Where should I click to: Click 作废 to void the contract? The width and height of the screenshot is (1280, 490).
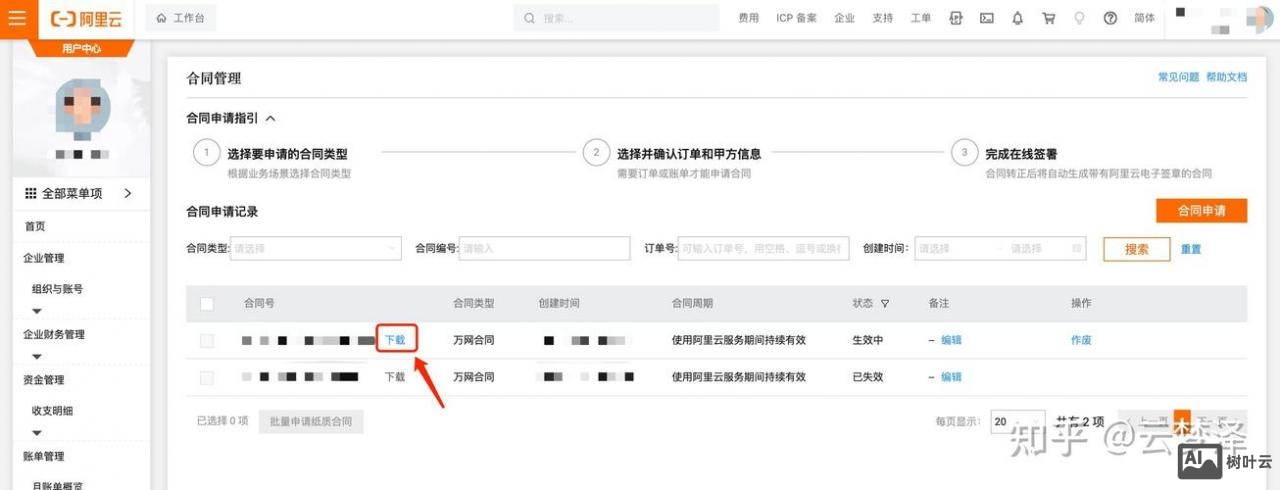pos(1081,340)
